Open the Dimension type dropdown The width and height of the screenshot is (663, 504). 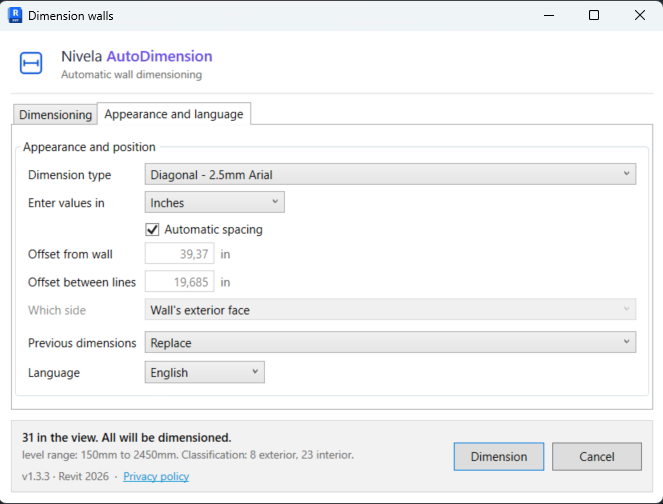tap(390, 174)
